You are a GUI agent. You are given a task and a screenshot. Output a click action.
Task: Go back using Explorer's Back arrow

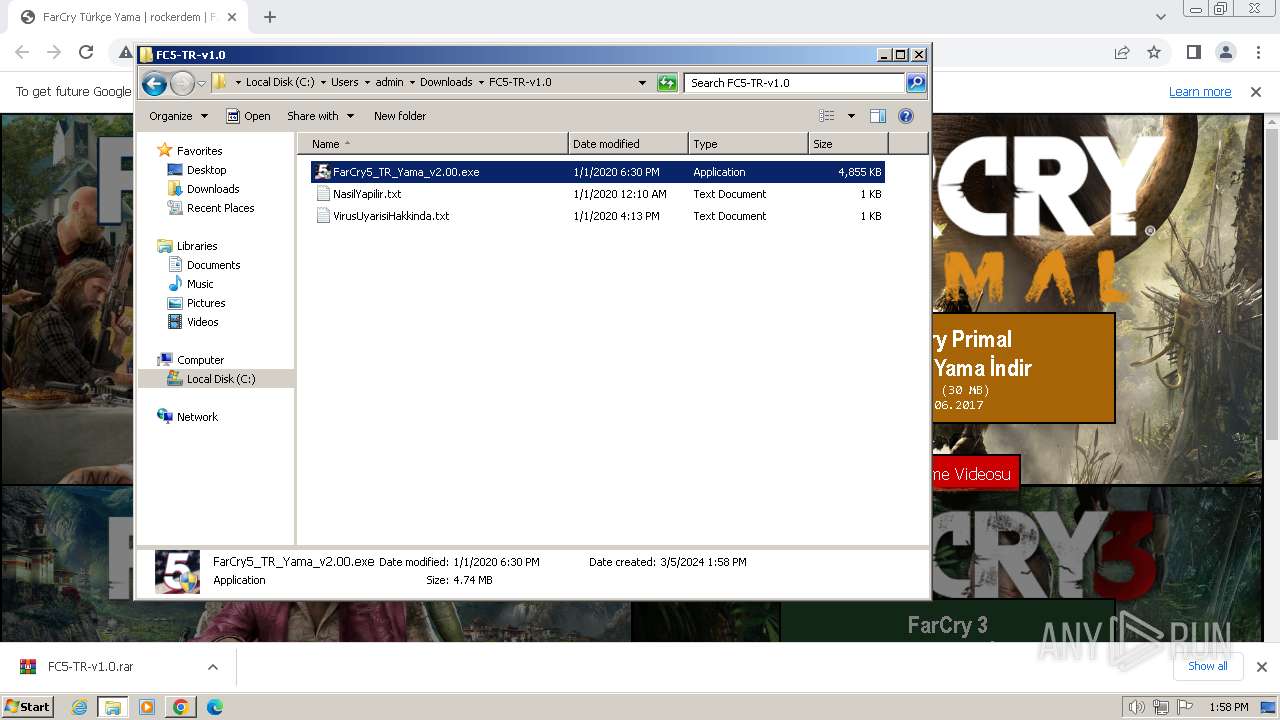(154, 83)
